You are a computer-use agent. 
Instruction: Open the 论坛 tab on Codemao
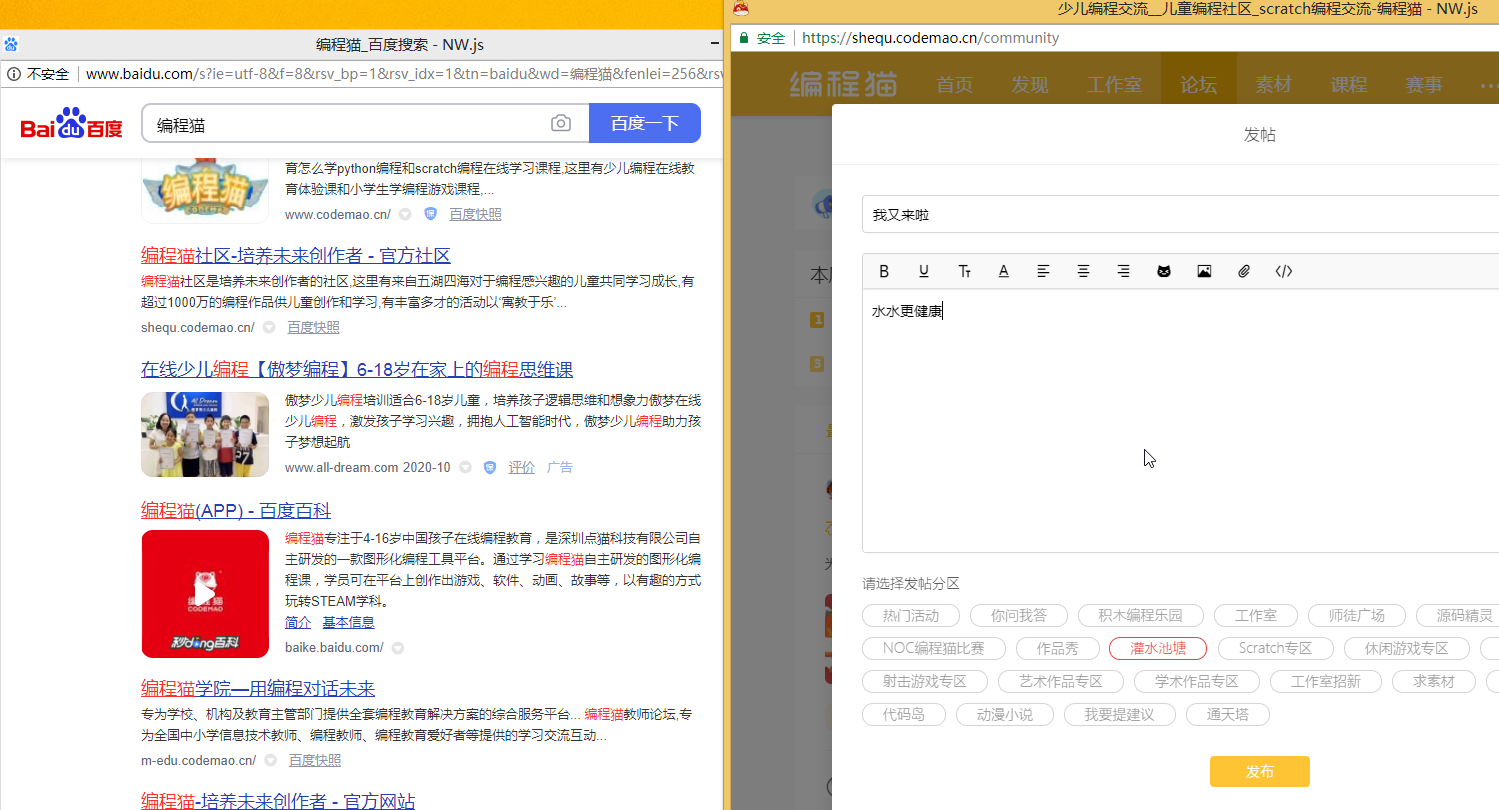[x=1198, y=85]
